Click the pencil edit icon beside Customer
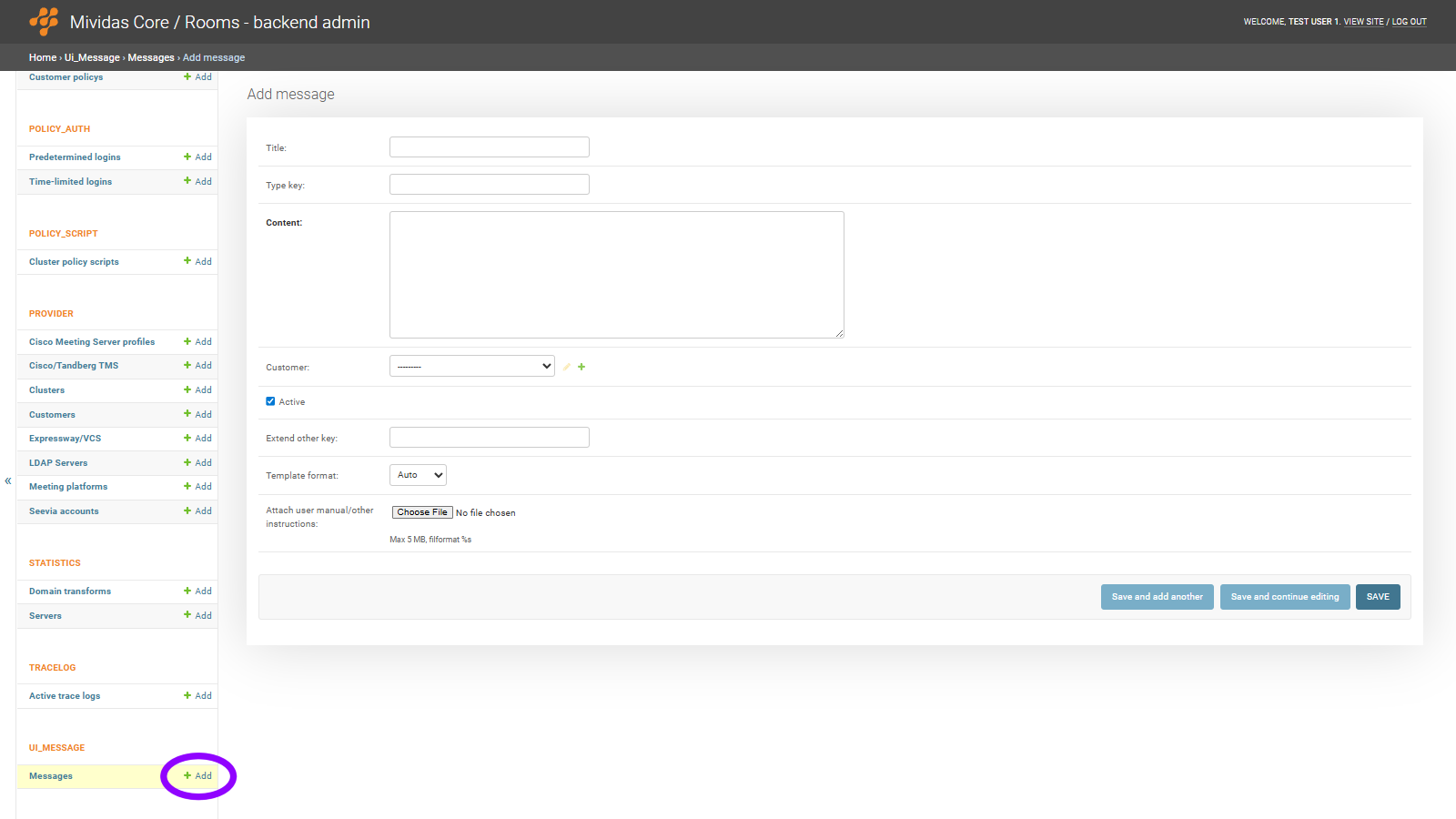This screenshot has width=1456, height=819. pos(566,367)
